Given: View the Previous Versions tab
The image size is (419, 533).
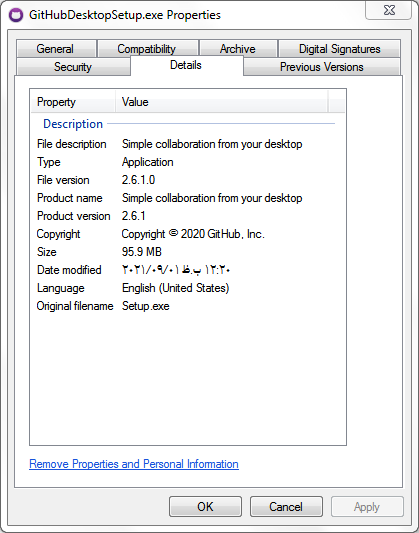Looking at the screenshot, I should 322,67.
